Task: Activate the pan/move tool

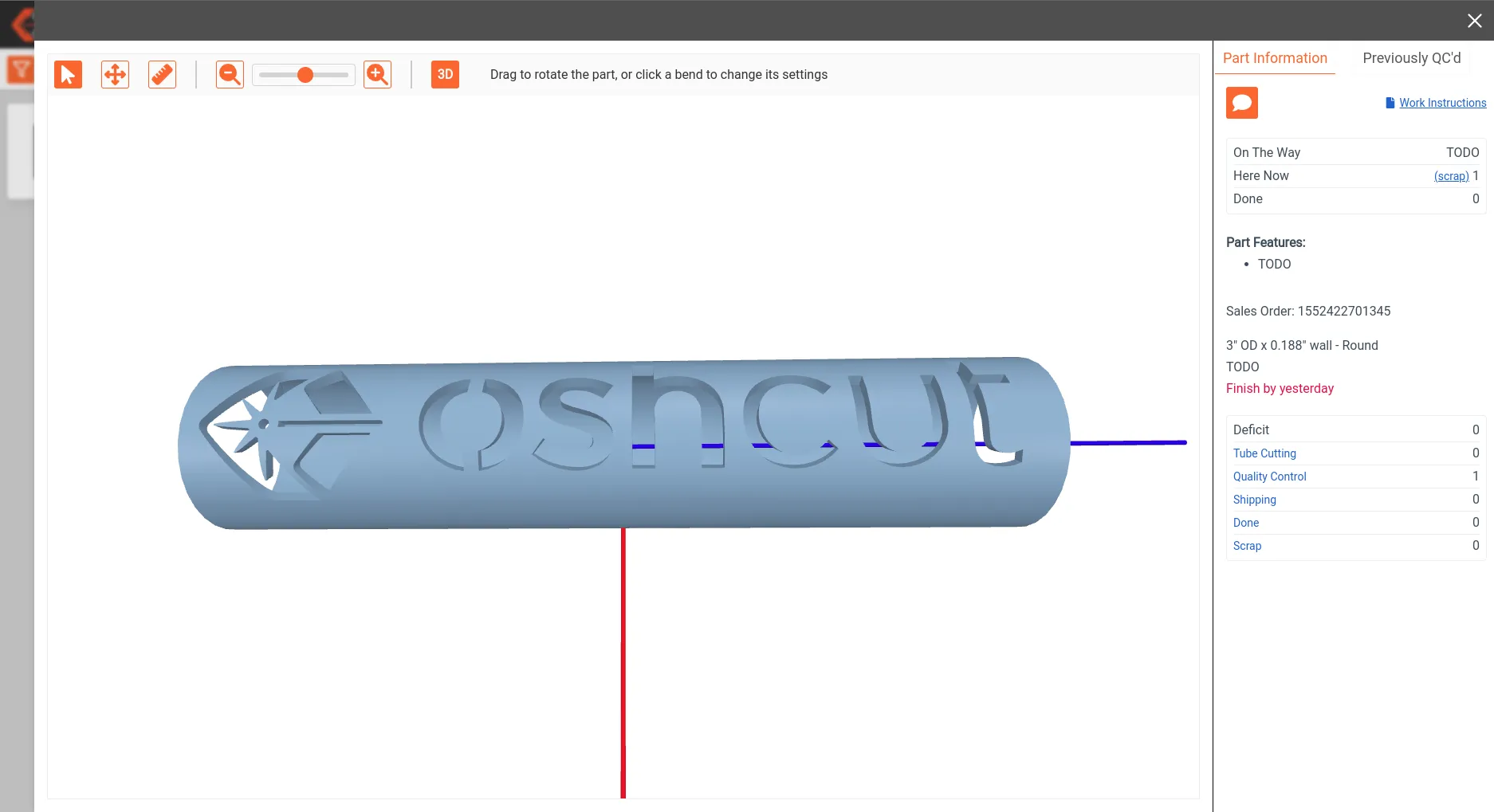Action: click(115, 74)
